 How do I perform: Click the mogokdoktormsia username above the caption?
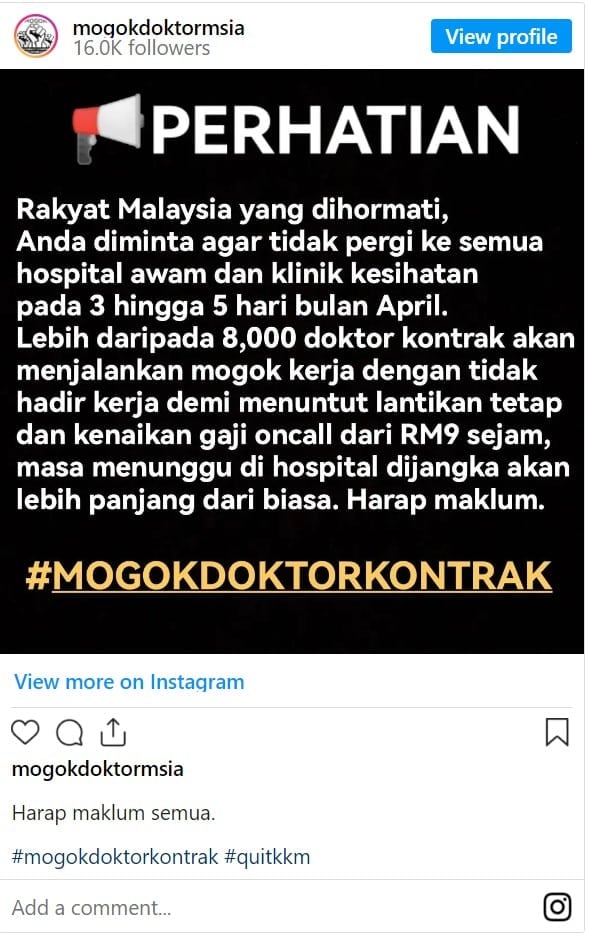97,769
